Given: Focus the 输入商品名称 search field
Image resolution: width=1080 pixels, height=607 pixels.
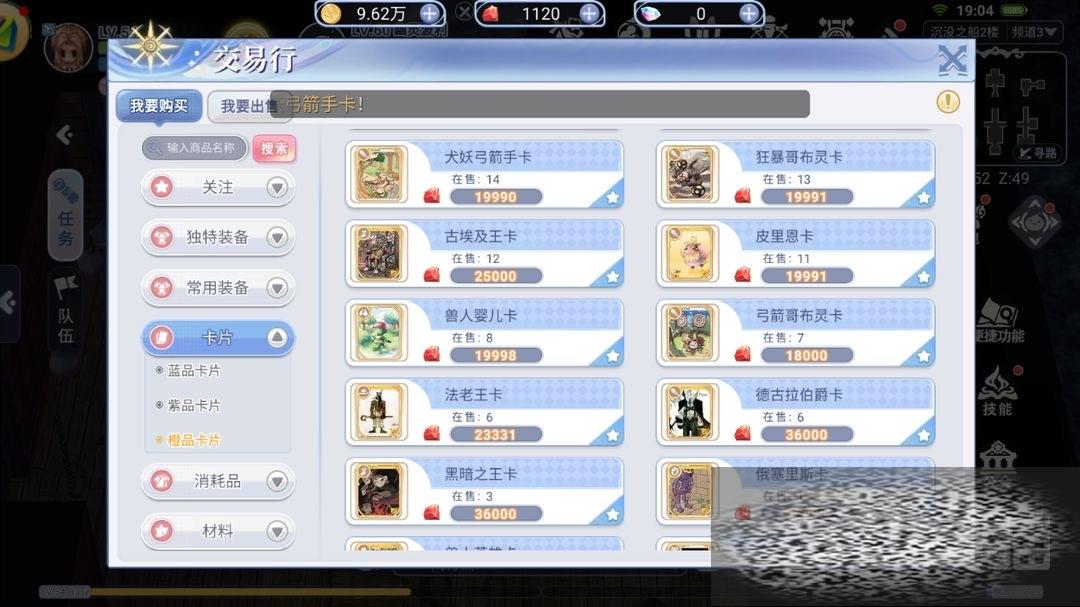Looking at the screenshot, I should pos(194,147).
